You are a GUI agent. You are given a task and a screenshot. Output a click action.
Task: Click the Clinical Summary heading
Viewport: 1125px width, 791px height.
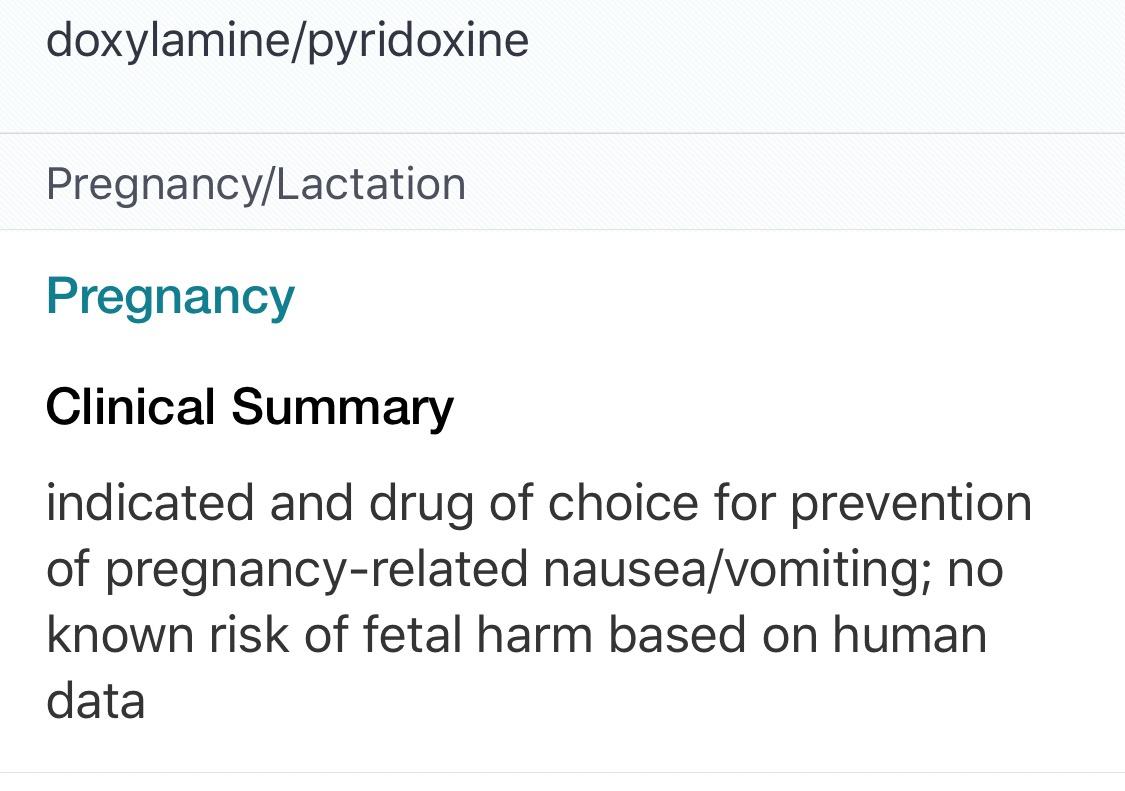click(x=249, y=407)
